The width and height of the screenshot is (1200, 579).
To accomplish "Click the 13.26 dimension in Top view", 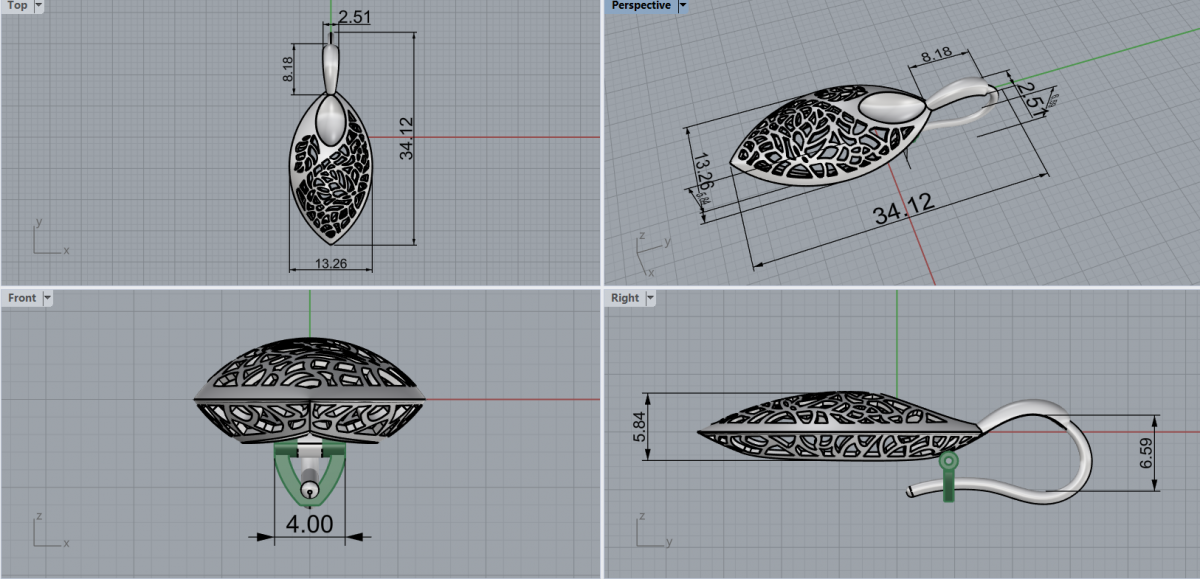I will point(330,264).
